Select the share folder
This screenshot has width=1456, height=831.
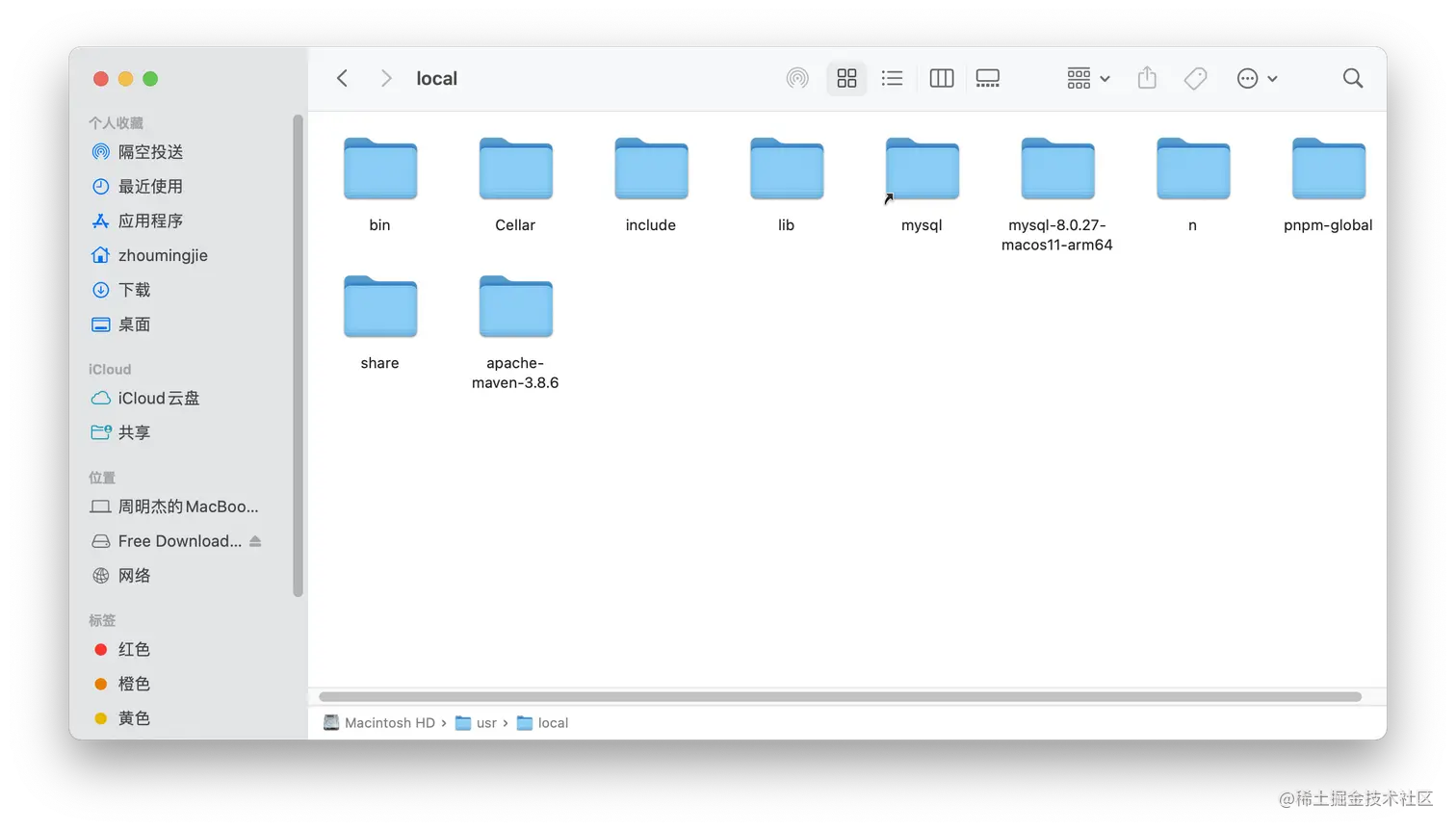(x=380, y=323)
